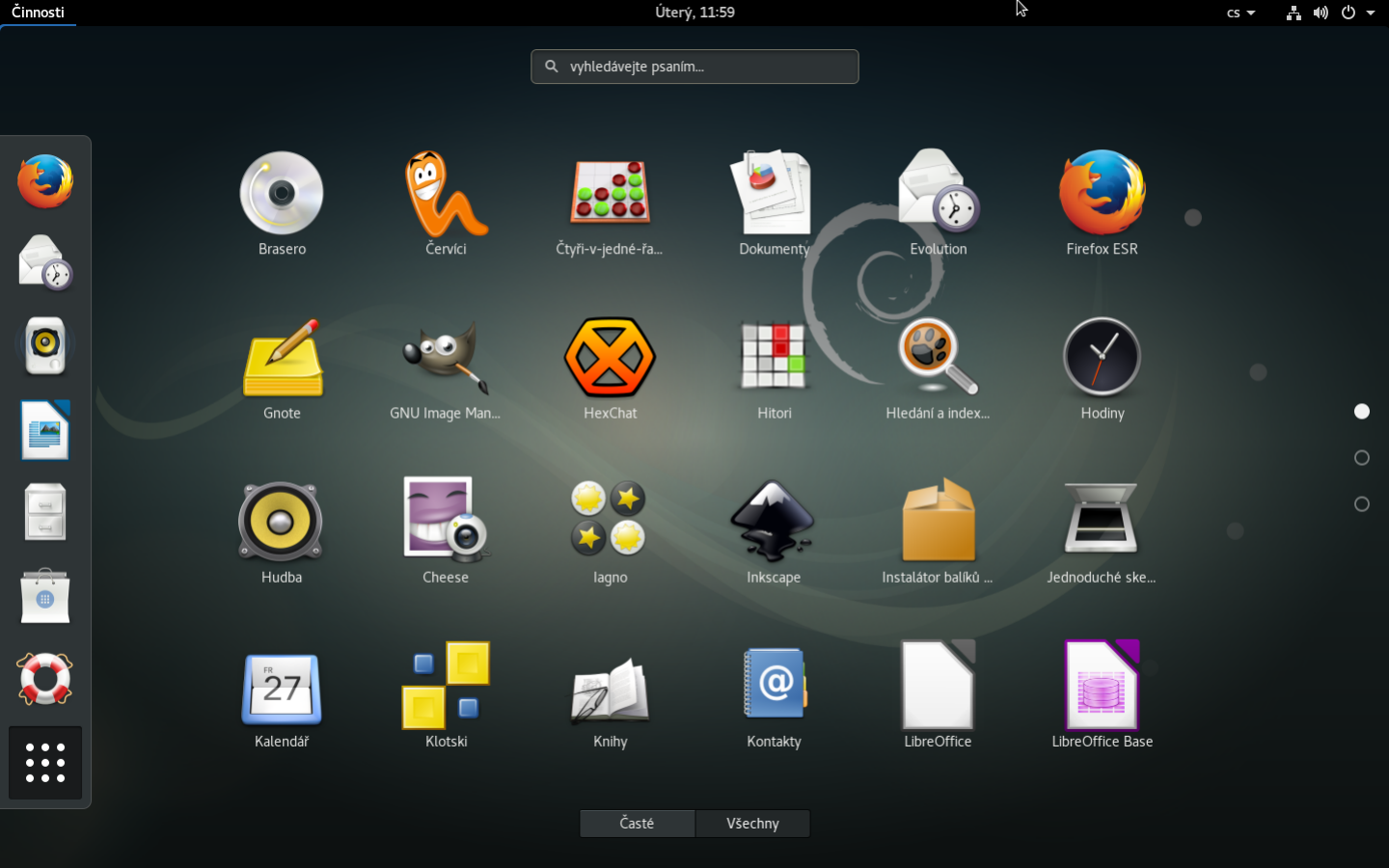Launch the Klotski puzzle game
Viewport: 1389px width, 868px height.
446,696
